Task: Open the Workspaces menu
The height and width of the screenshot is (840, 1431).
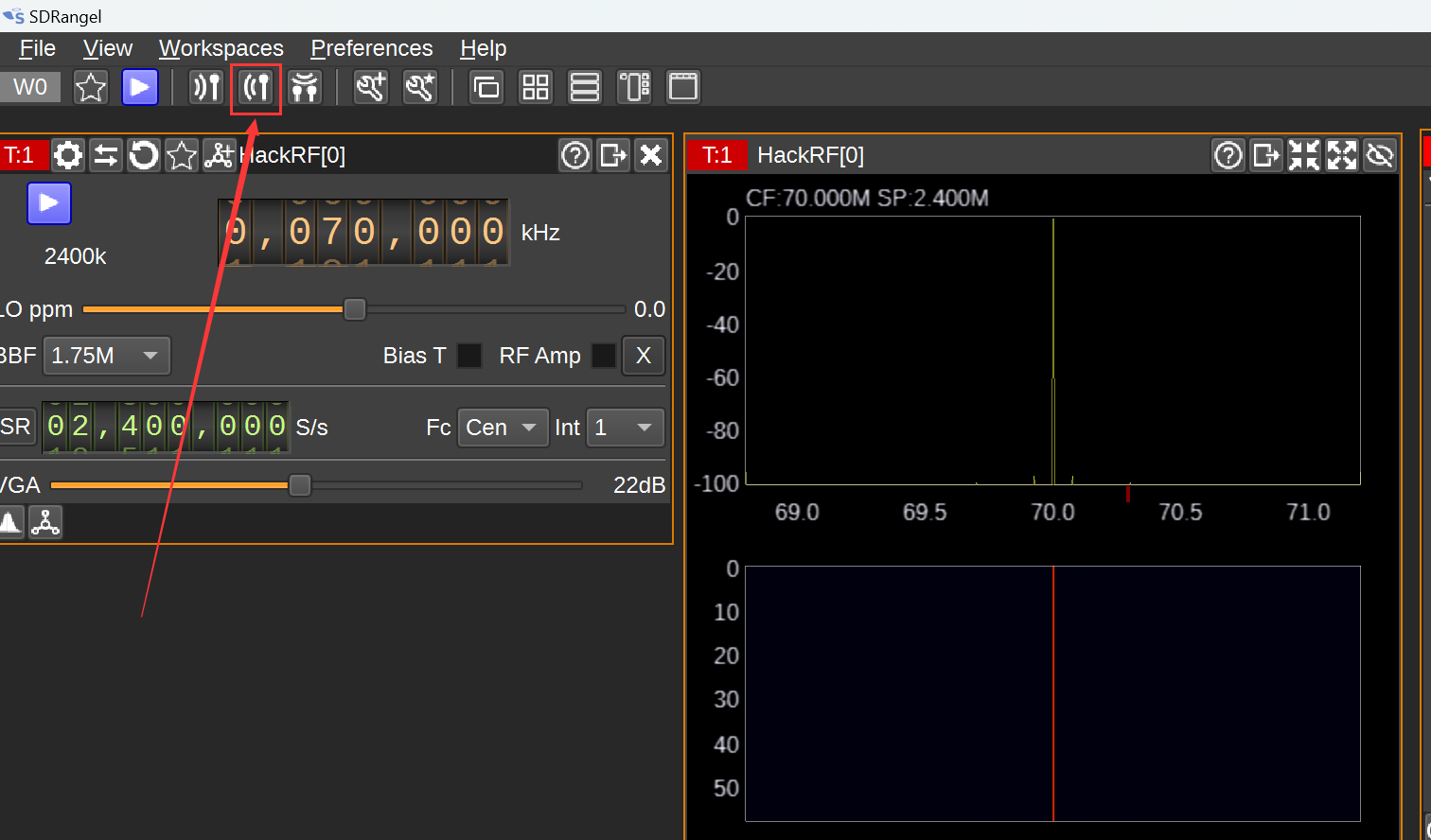Action: coord(221,48)
